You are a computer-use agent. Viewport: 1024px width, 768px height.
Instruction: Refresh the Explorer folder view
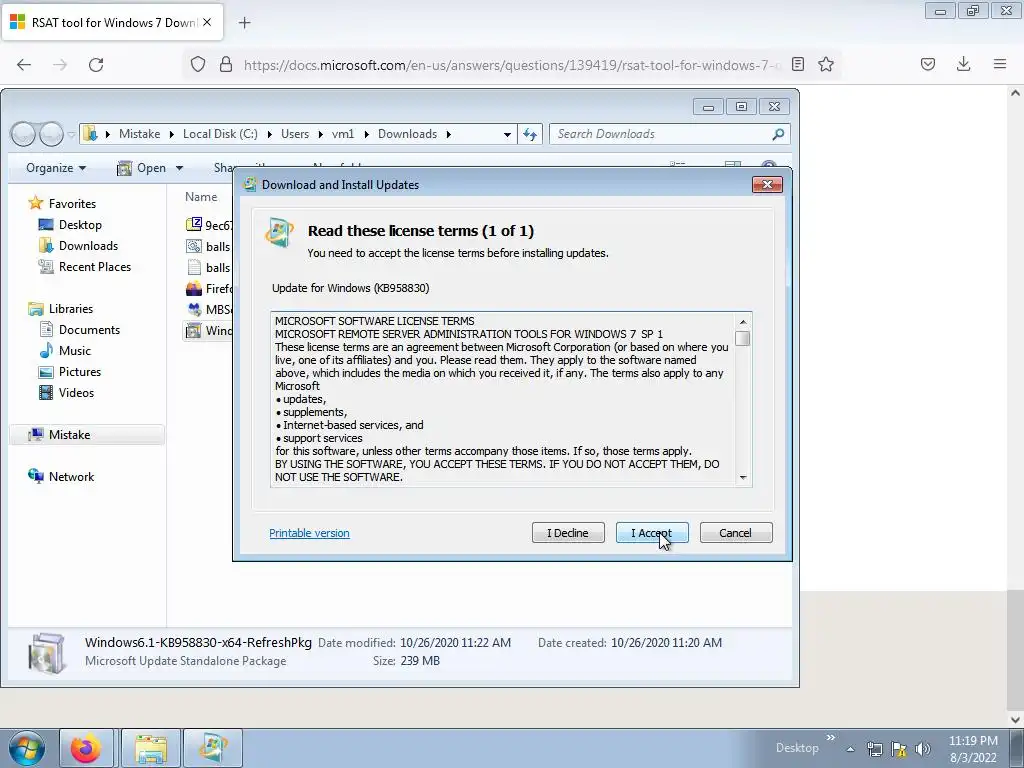[x=530, y=135]
